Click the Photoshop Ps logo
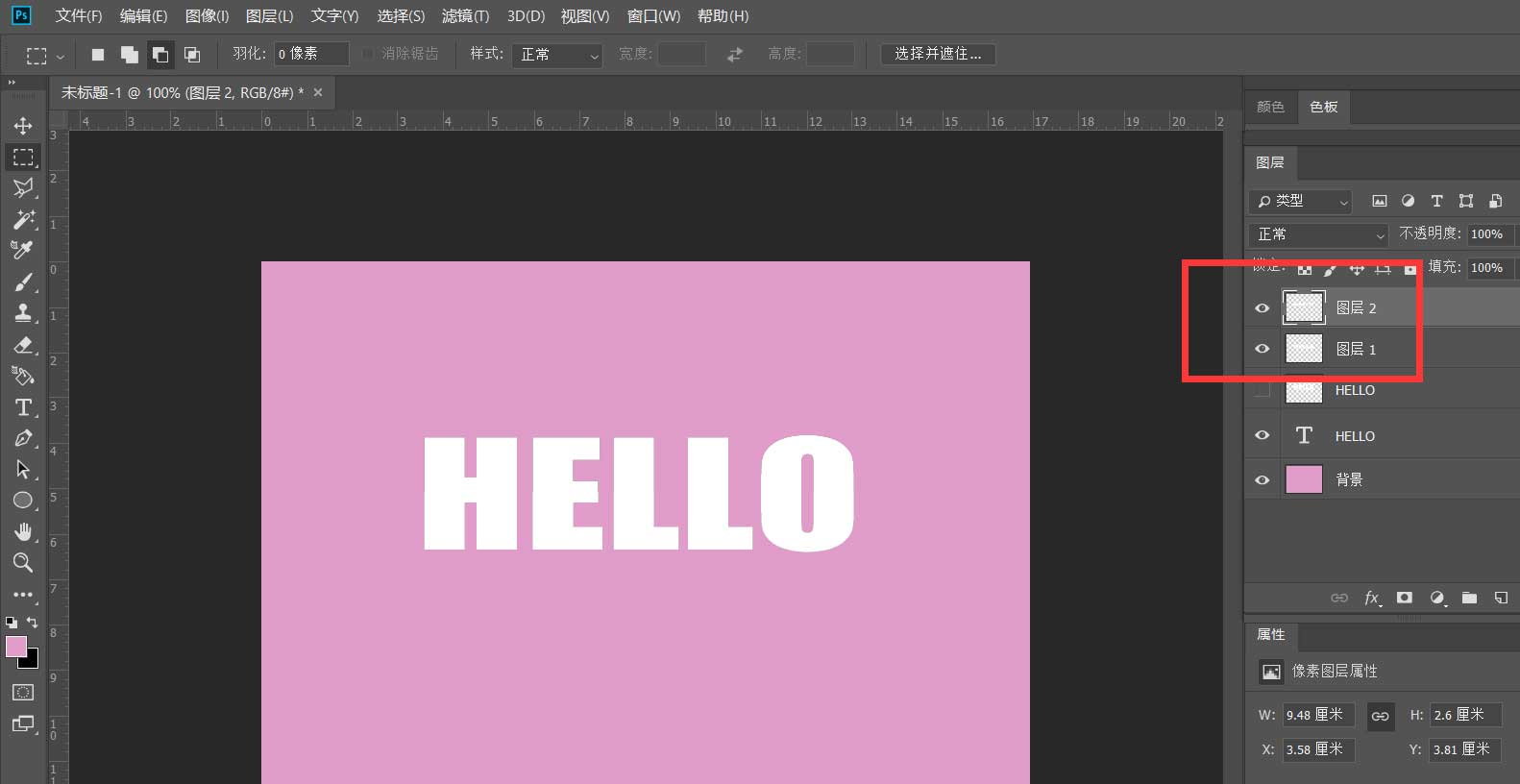1520x784 pixels. point(21,15)
